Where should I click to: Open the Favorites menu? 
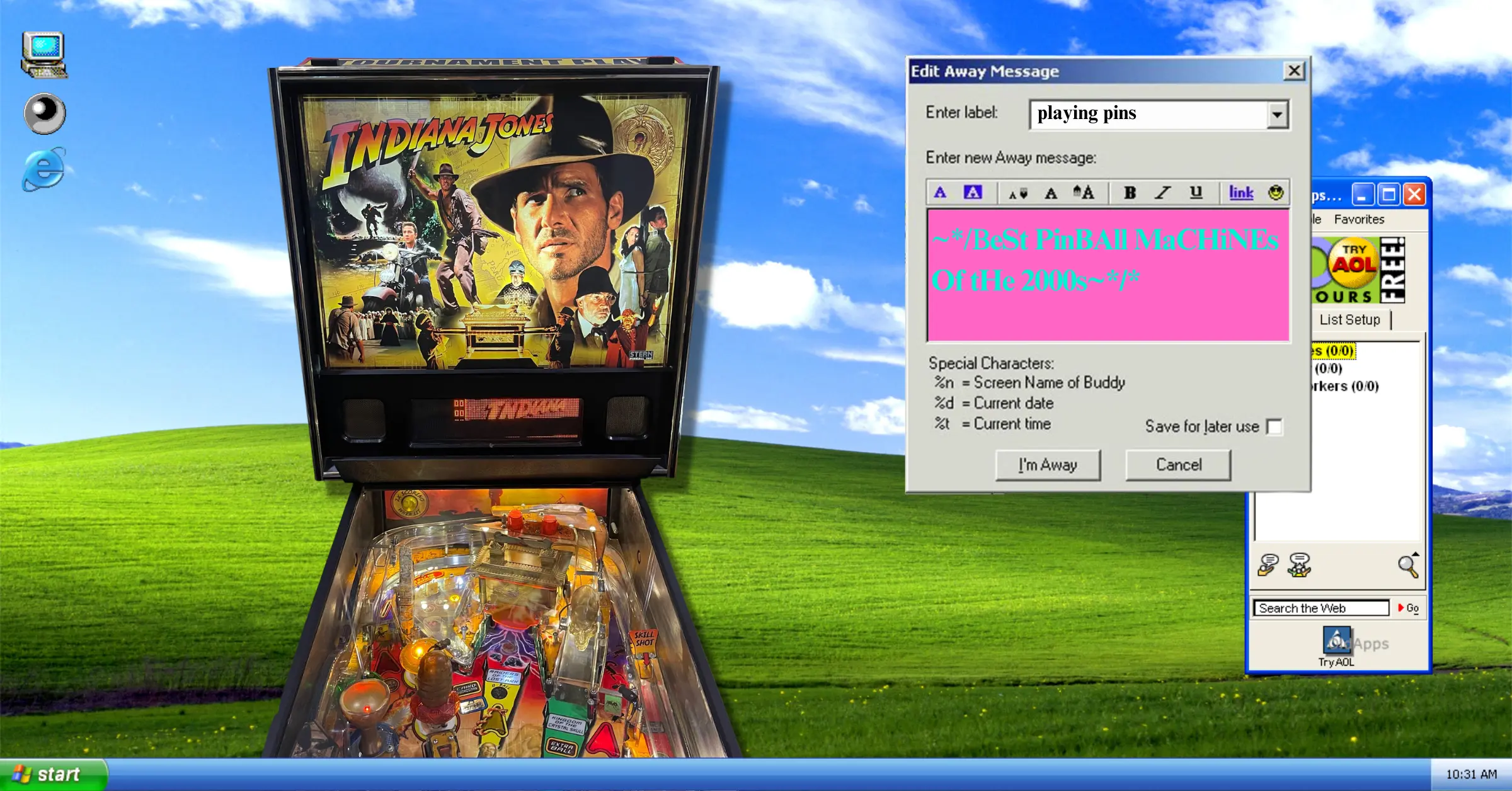(1358, 219)
